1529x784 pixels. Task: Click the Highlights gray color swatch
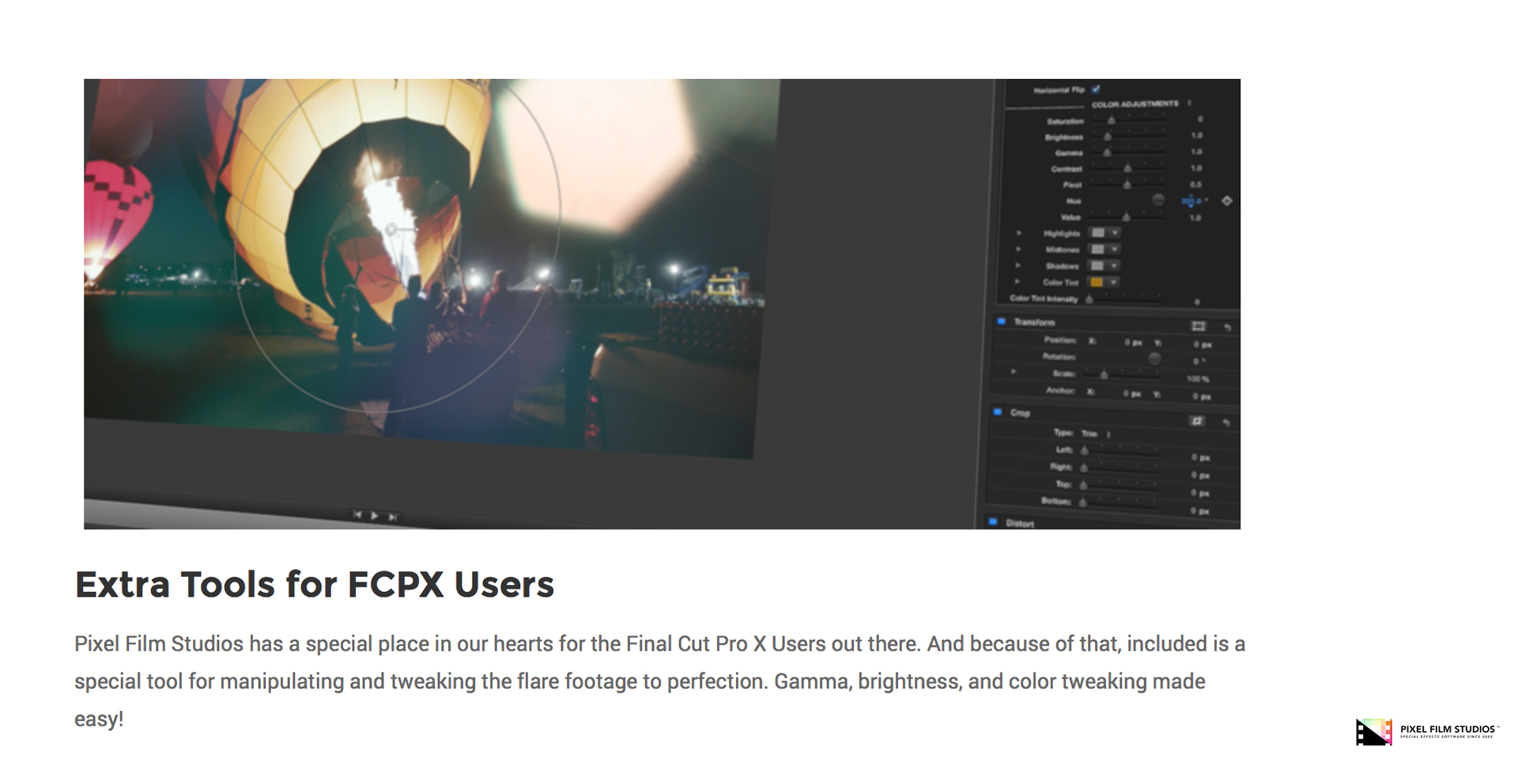[1098, 233]
